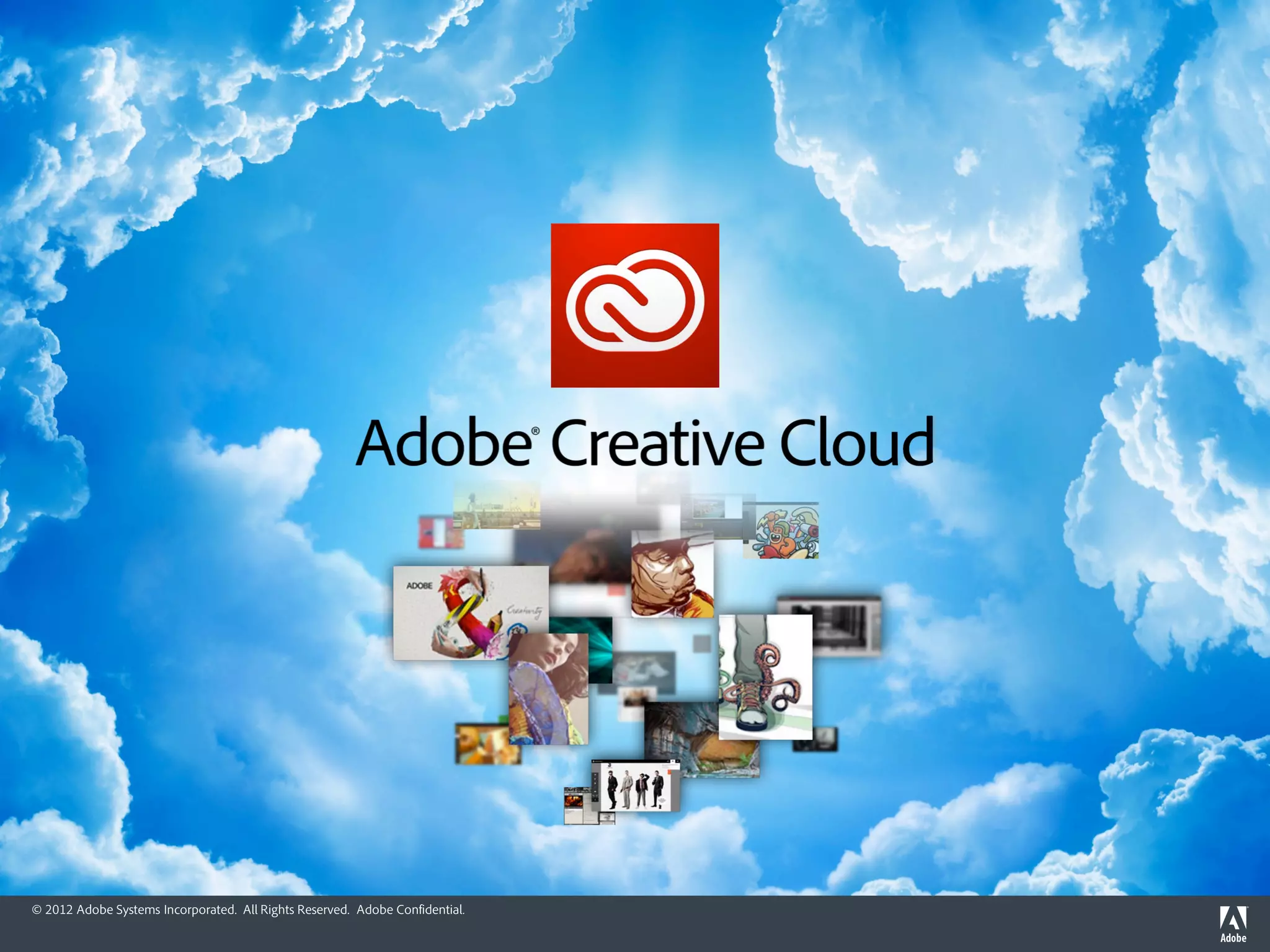Open the men in suits webpage thumbnail
The width and height of the screenshot is (1270, 952).
pyautogui.click(x=635, y=786)
